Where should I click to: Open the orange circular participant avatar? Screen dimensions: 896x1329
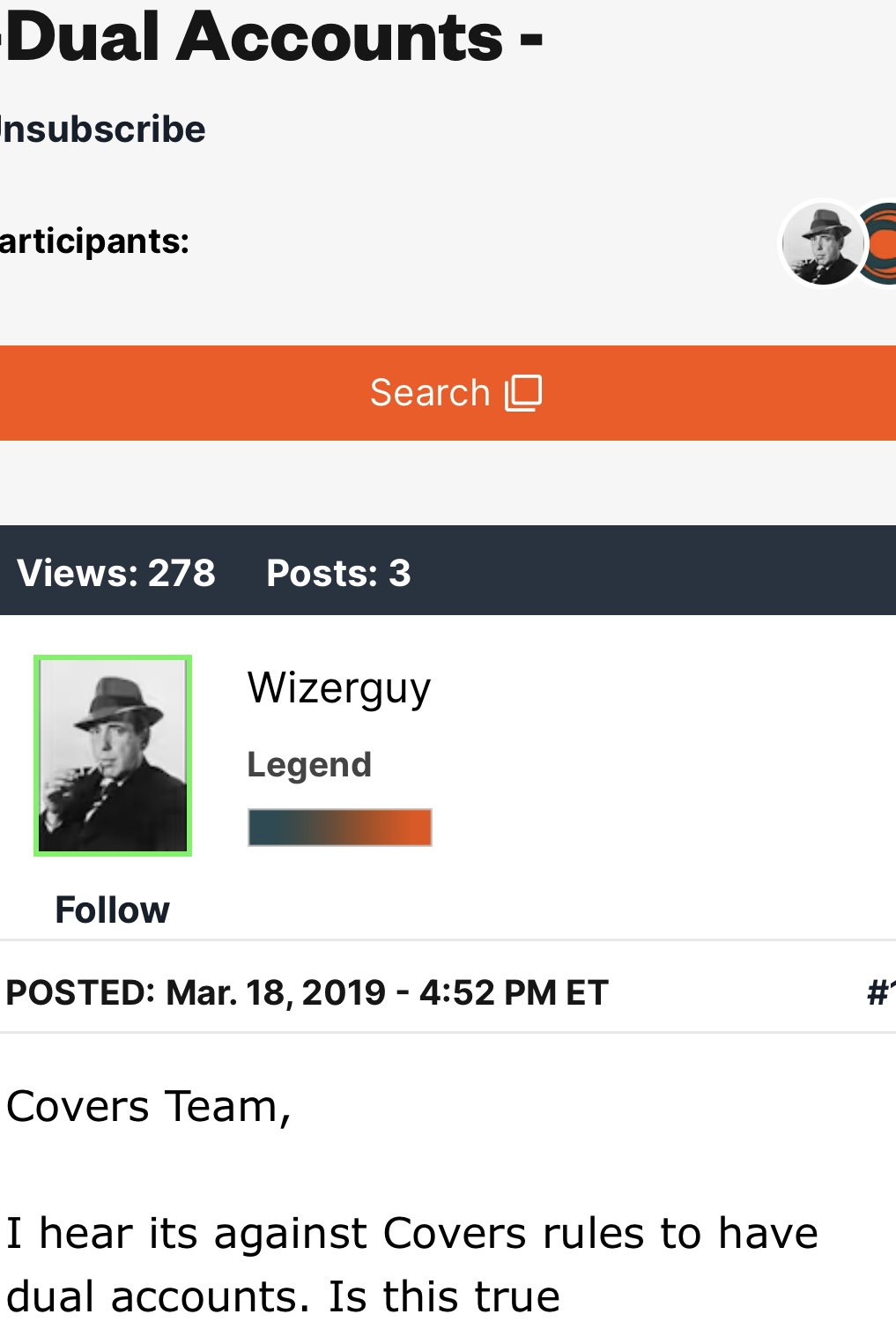click(882, 245)
